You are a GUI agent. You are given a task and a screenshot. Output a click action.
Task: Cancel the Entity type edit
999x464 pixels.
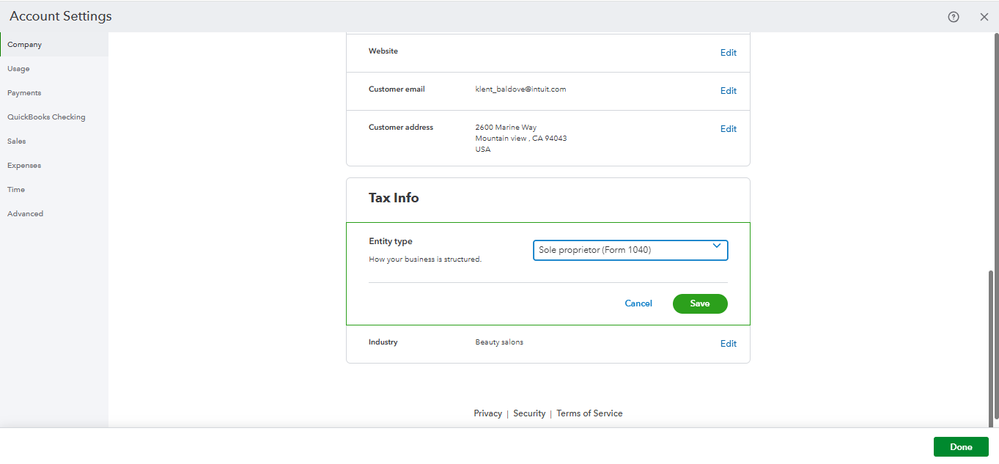click(638, 303)
